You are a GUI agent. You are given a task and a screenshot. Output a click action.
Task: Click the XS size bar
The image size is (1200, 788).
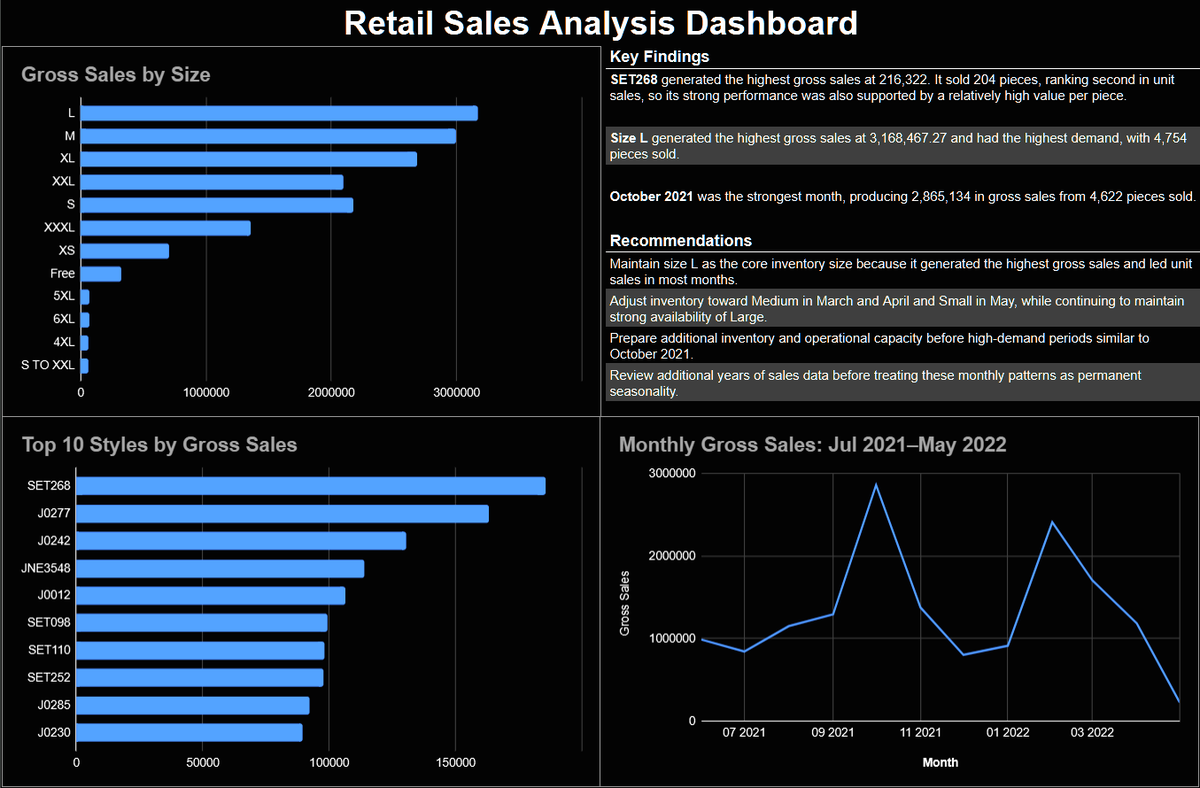tap(125, 251)
